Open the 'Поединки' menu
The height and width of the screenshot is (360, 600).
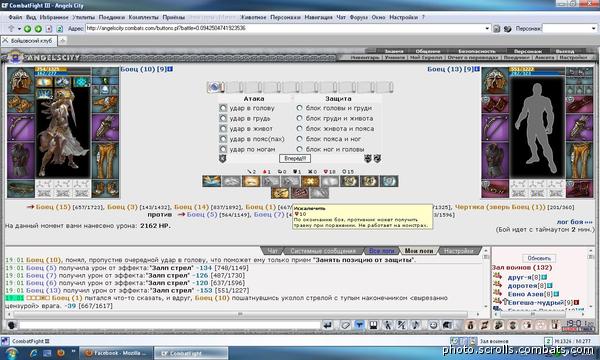click(x=112, y=17)
